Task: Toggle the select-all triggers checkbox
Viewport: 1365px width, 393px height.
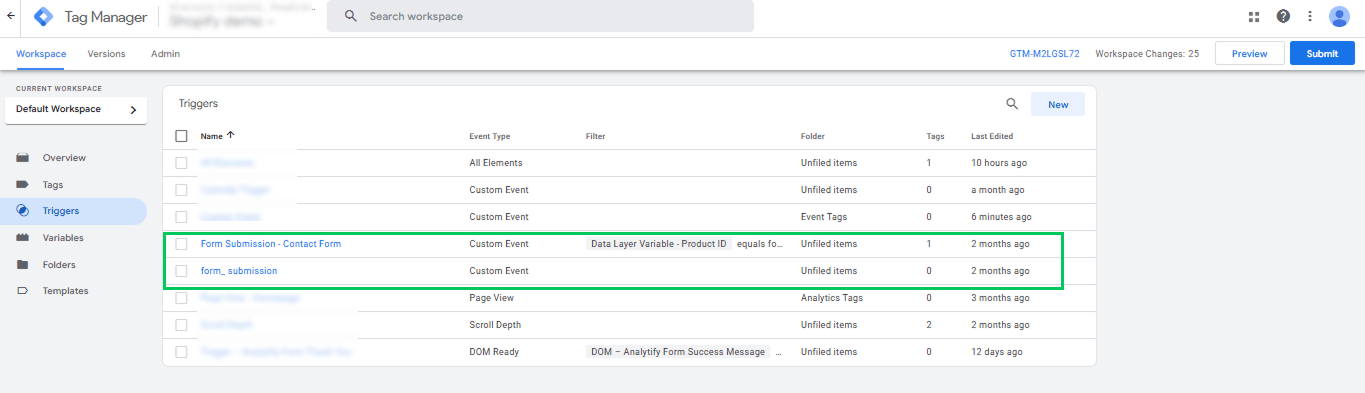Action: [x=181, y=136]
